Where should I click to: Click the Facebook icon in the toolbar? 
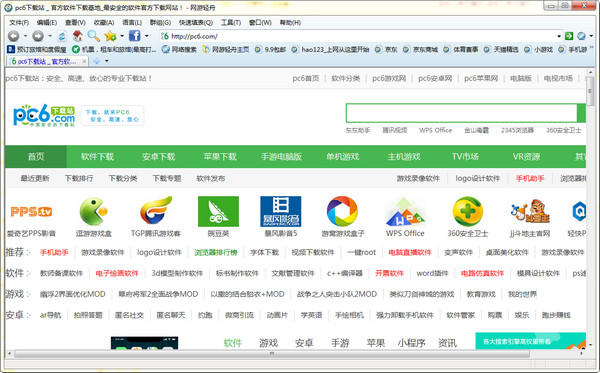pos(134,36)
